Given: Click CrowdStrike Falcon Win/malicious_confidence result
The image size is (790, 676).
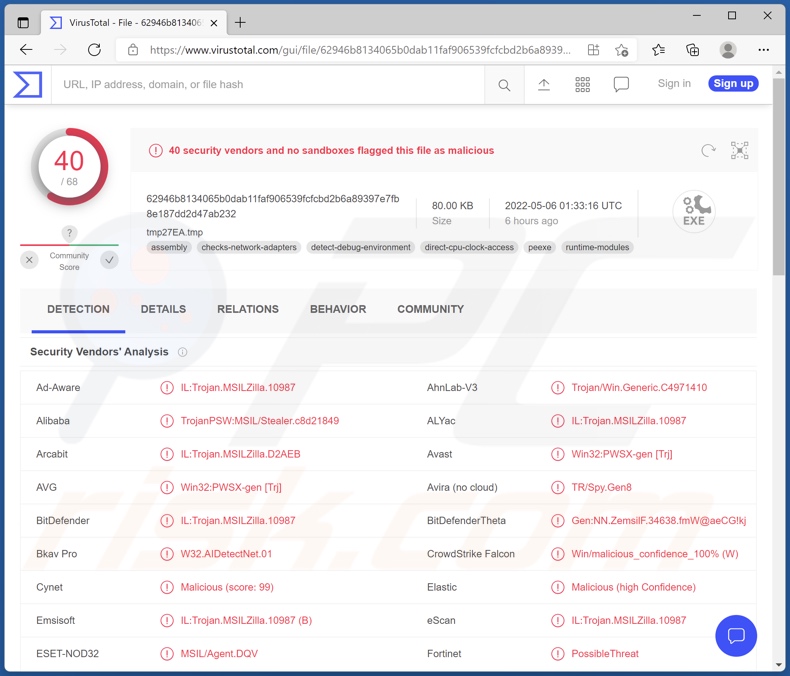Looking at the screenshot, I should (654, 554).
